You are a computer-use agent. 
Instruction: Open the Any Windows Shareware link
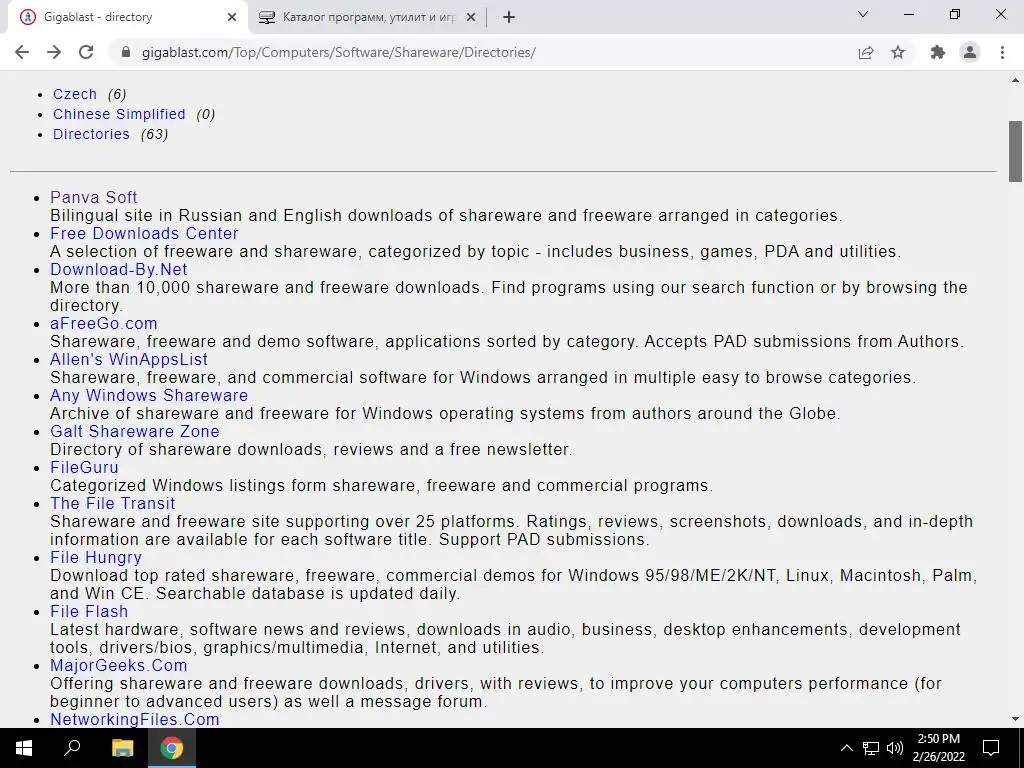[x=149, y=395]
